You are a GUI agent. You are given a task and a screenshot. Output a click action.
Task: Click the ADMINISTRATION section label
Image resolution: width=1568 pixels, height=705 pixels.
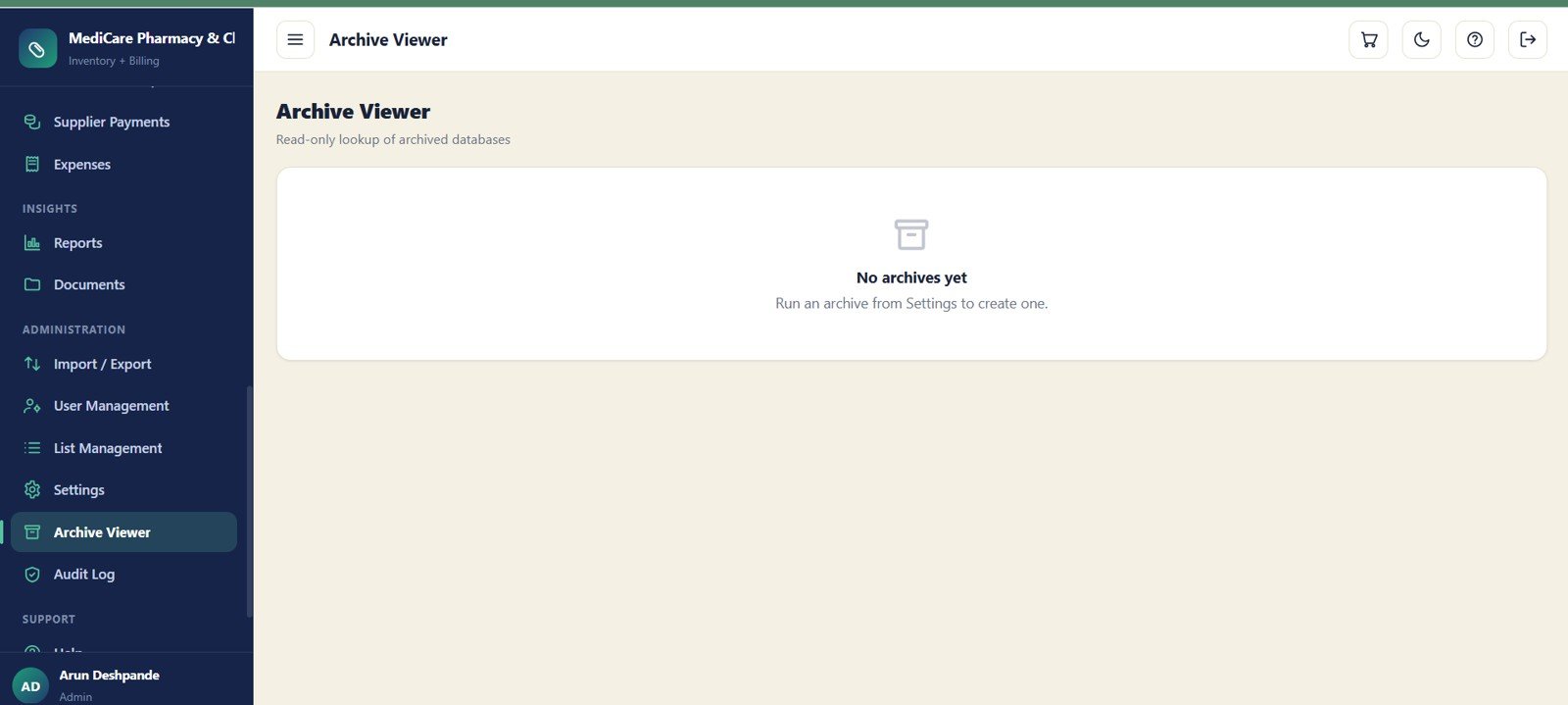(x=73, y=329)
